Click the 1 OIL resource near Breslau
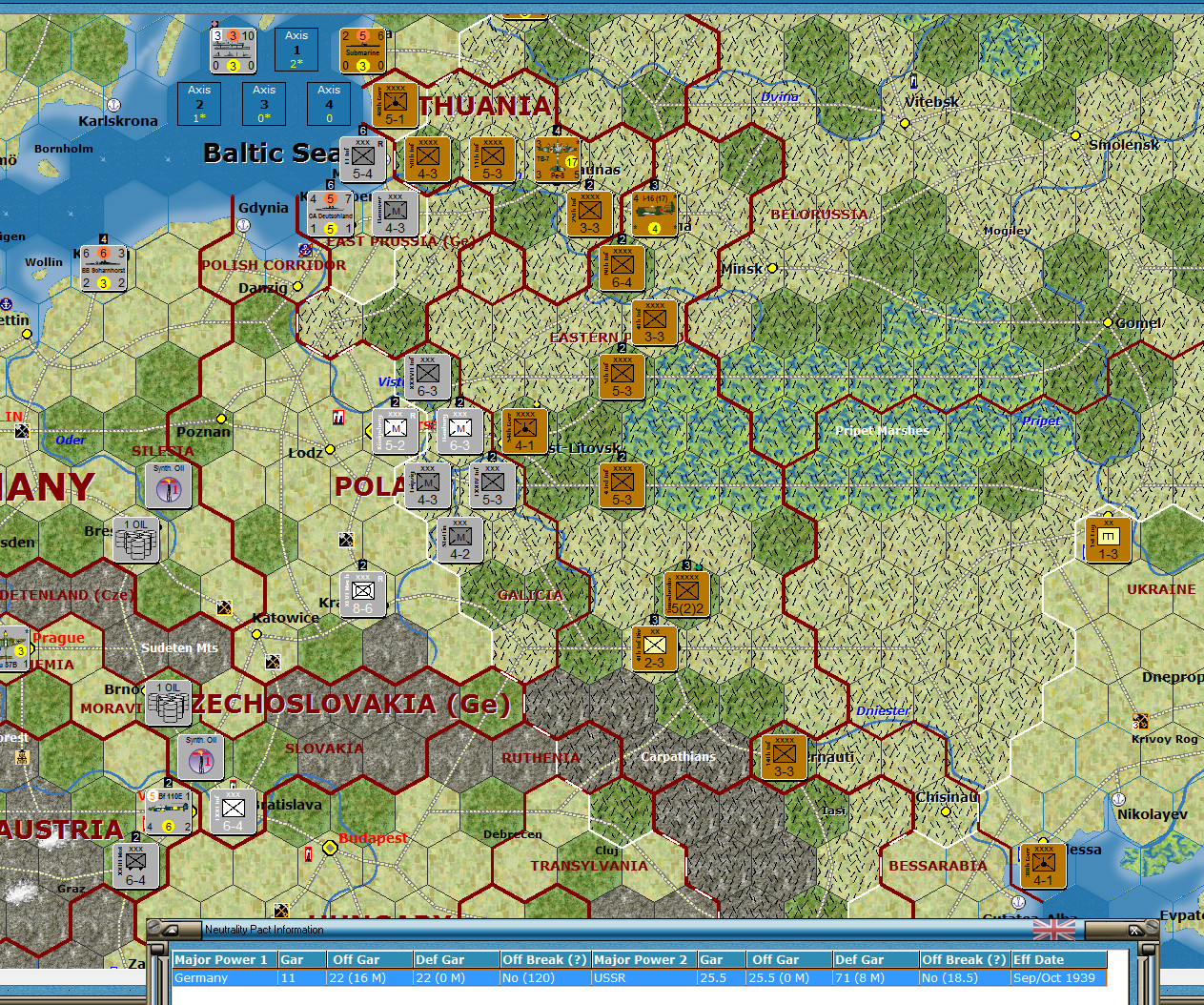This screenshot has width=1204, height=1005. tap(136, 541)
